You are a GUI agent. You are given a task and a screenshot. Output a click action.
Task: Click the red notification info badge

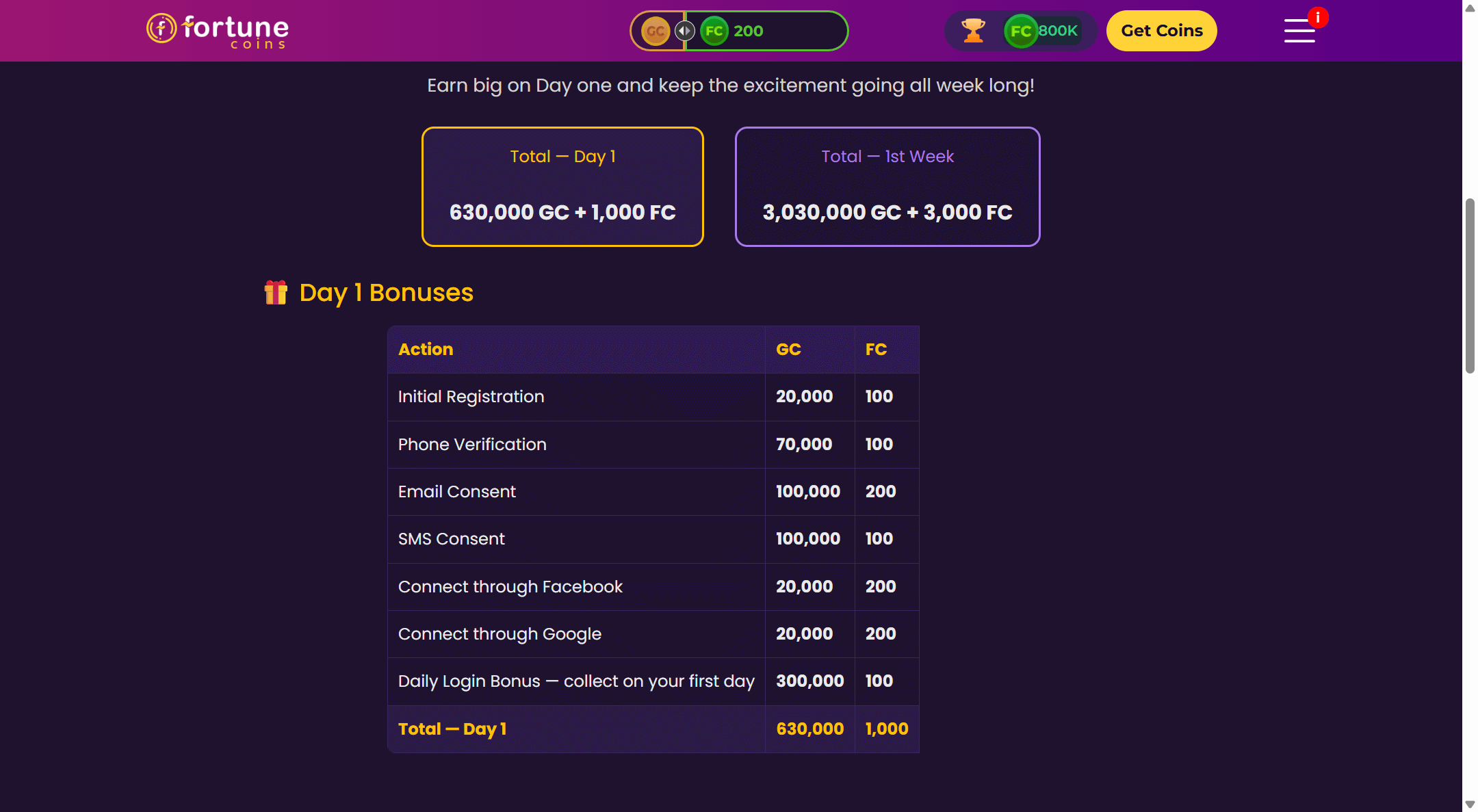tap(1317, 17)
